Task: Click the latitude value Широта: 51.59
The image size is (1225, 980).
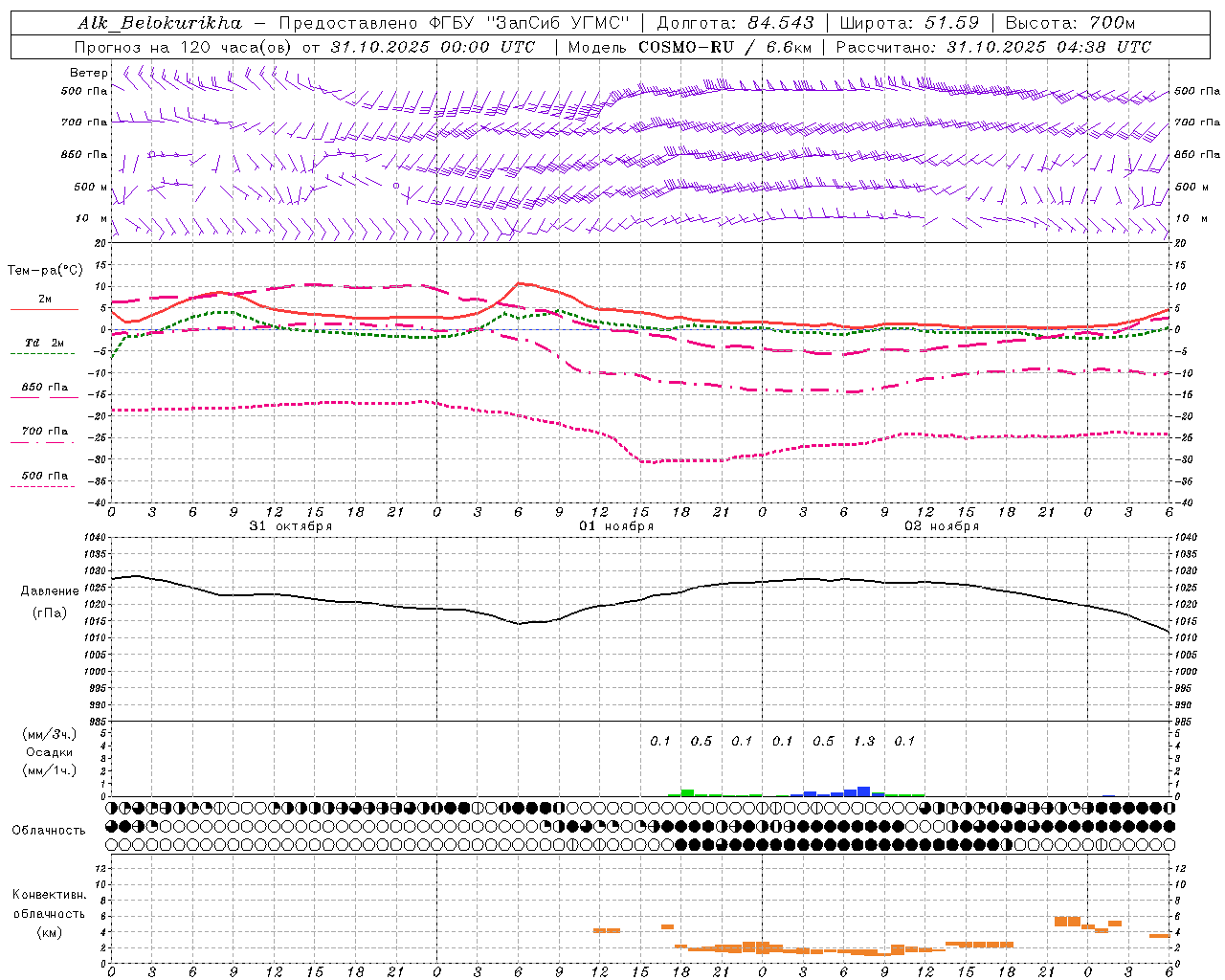Action: click(908, 23)
